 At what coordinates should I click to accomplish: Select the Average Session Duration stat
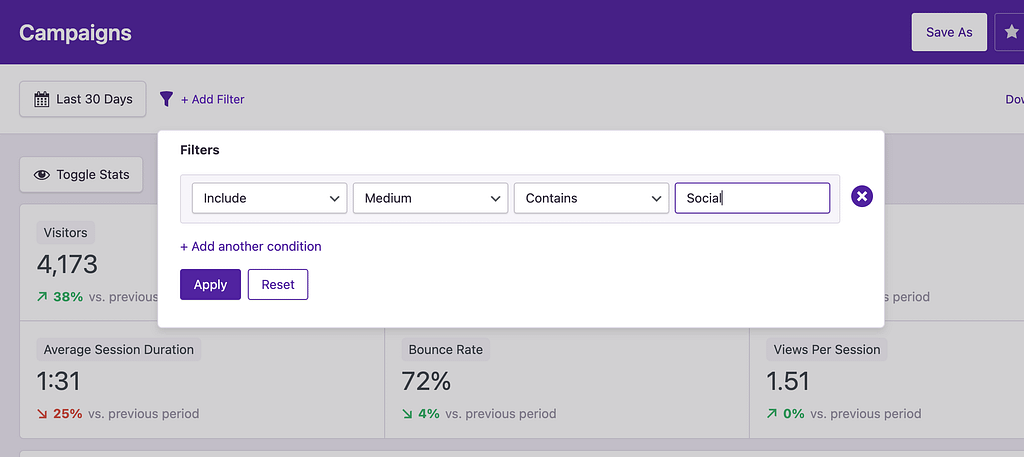pos(202,380)
